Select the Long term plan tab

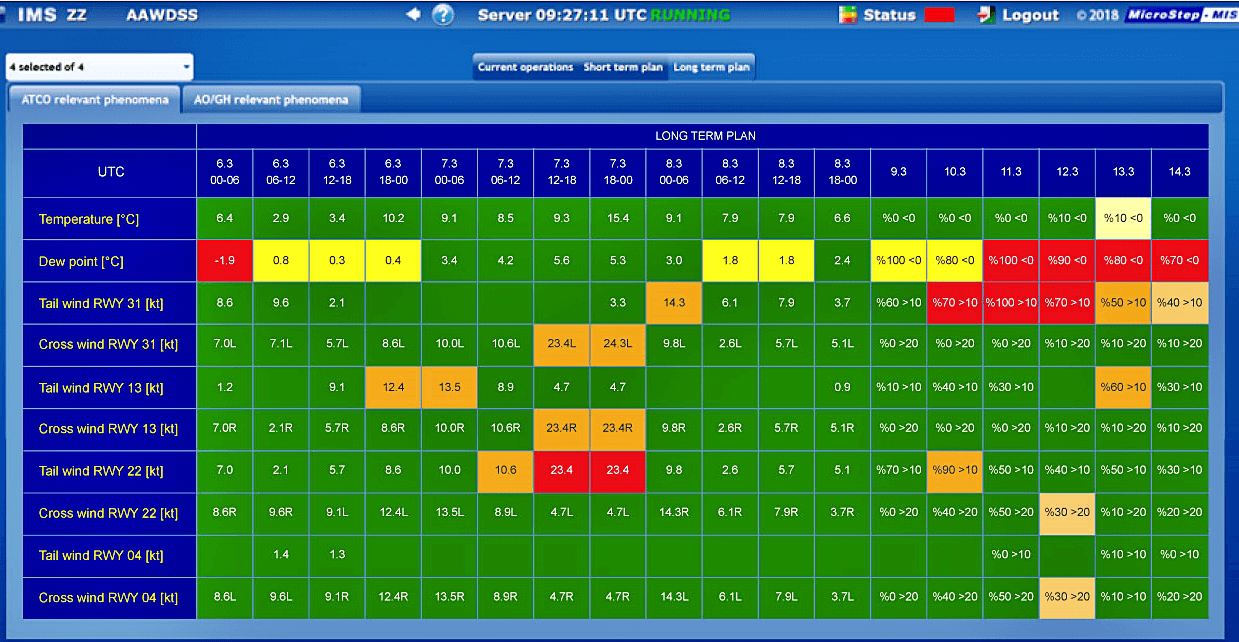coord(712,66)
